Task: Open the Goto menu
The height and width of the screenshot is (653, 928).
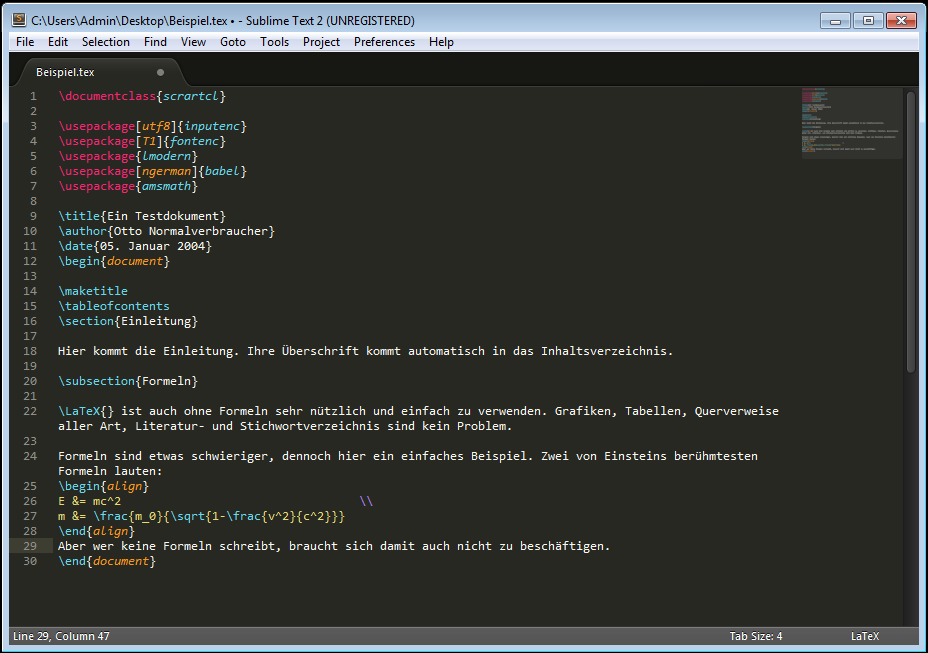Action: 233,42
